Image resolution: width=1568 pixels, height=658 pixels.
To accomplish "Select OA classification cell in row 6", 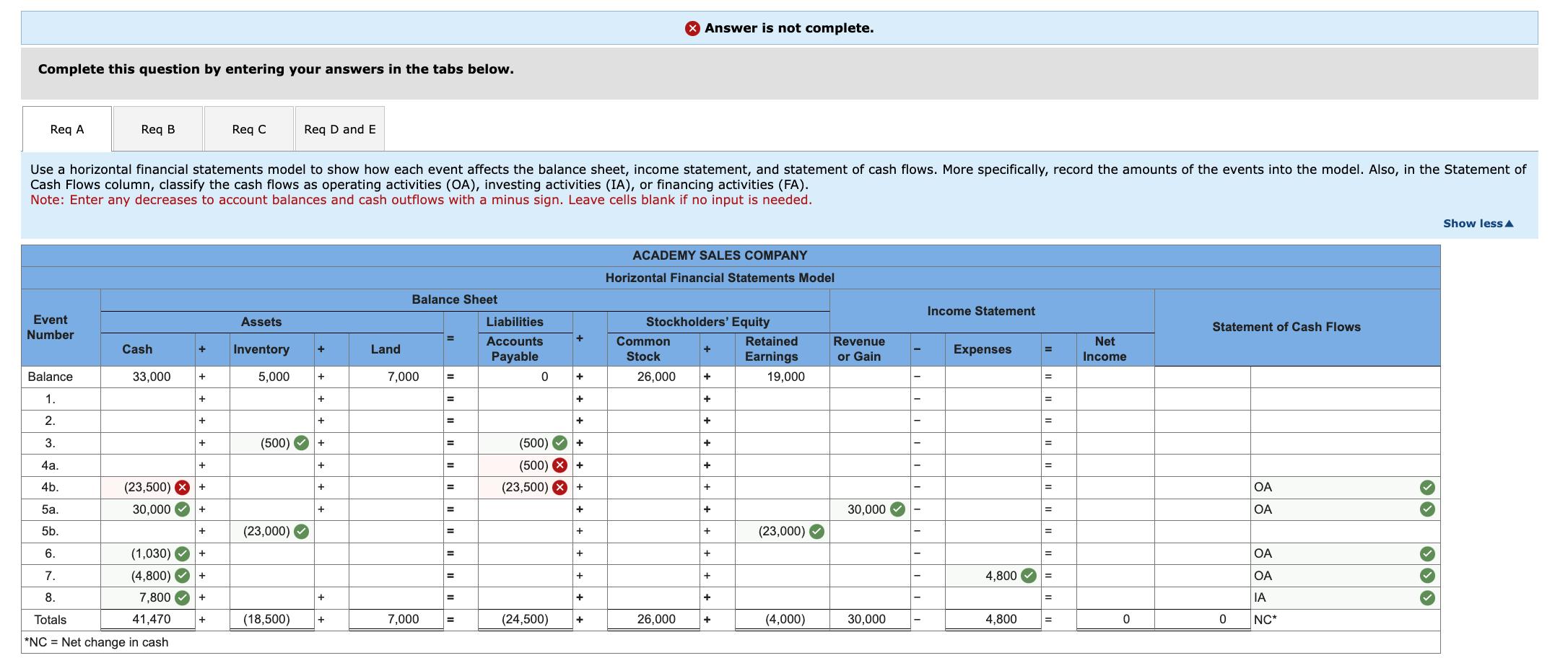I will 1345,554.
